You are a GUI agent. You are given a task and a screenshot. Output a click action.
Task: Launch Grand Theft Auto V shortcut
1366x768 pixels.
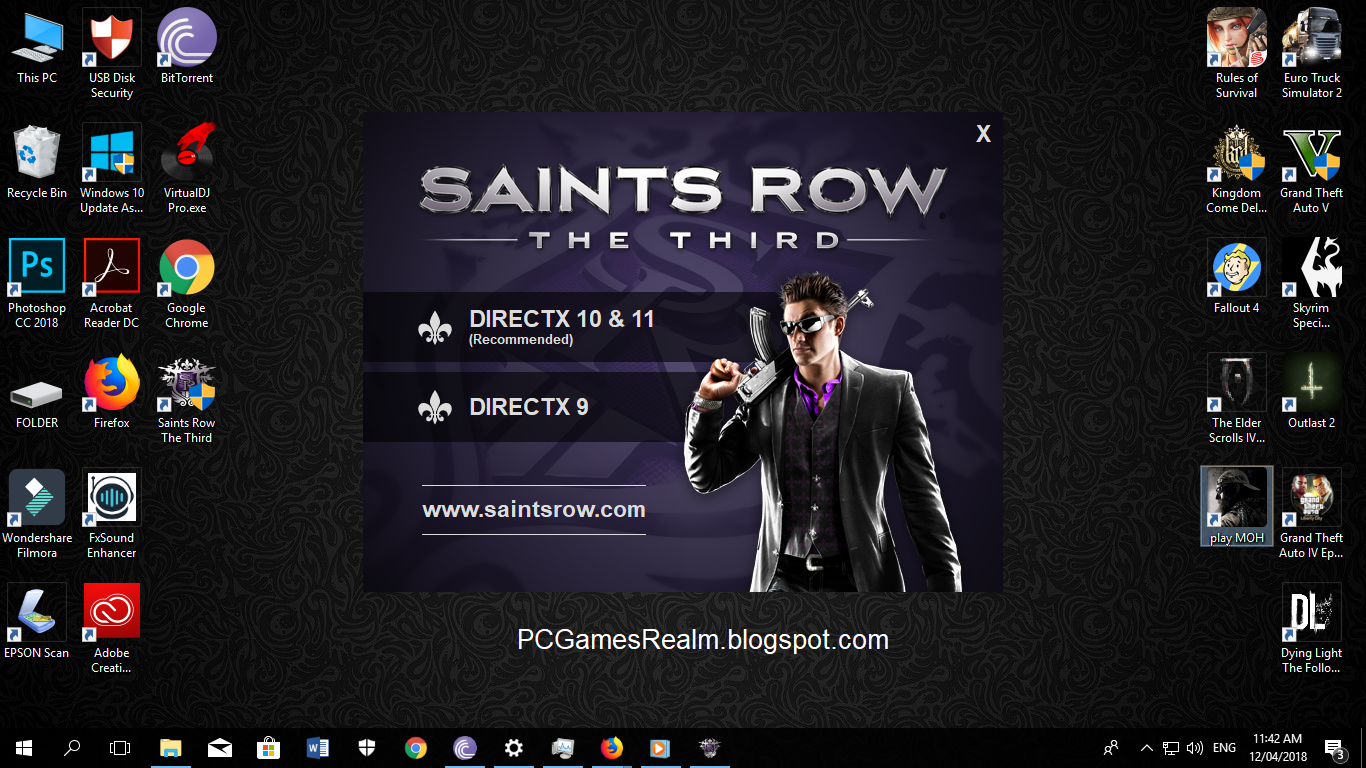pyautogui.click(x=1312, y=169)
